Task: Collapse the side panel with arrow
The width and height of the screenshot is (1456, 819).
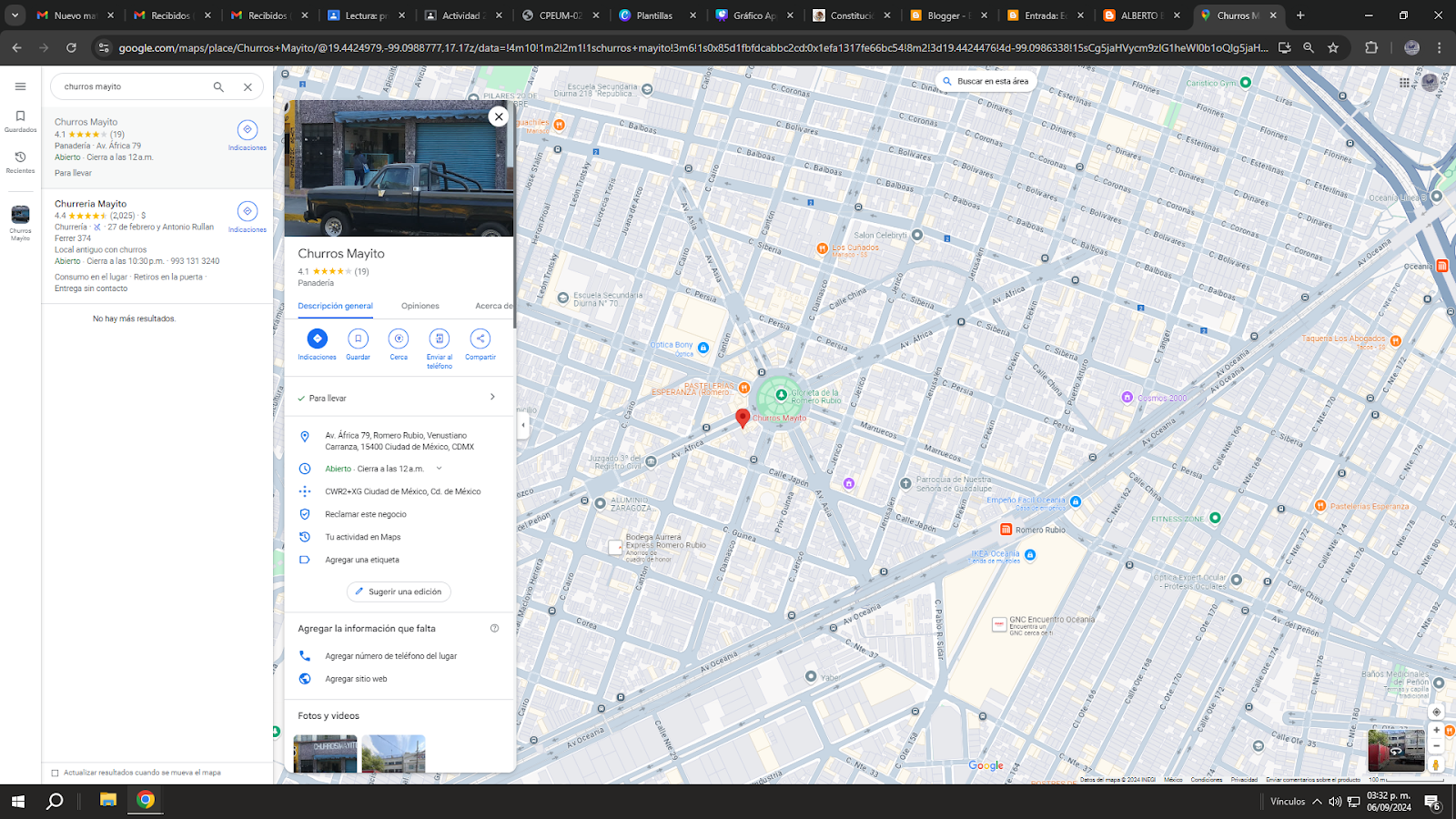Action: click(523, 425)
